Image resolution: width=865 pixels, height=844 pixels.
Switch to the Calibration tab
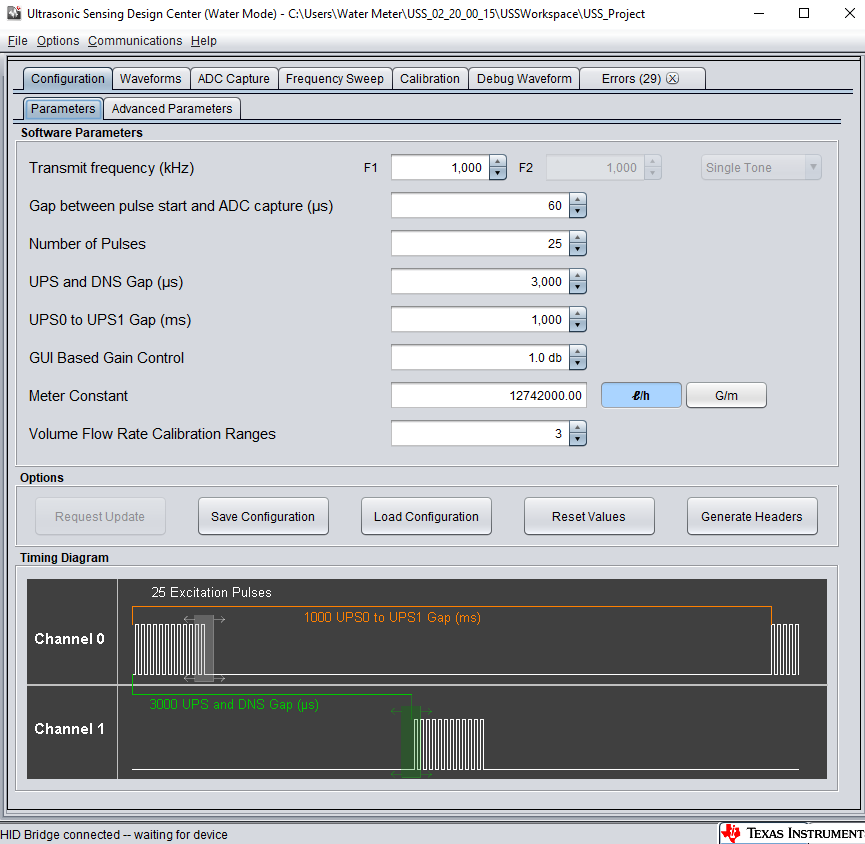(430, 78)
